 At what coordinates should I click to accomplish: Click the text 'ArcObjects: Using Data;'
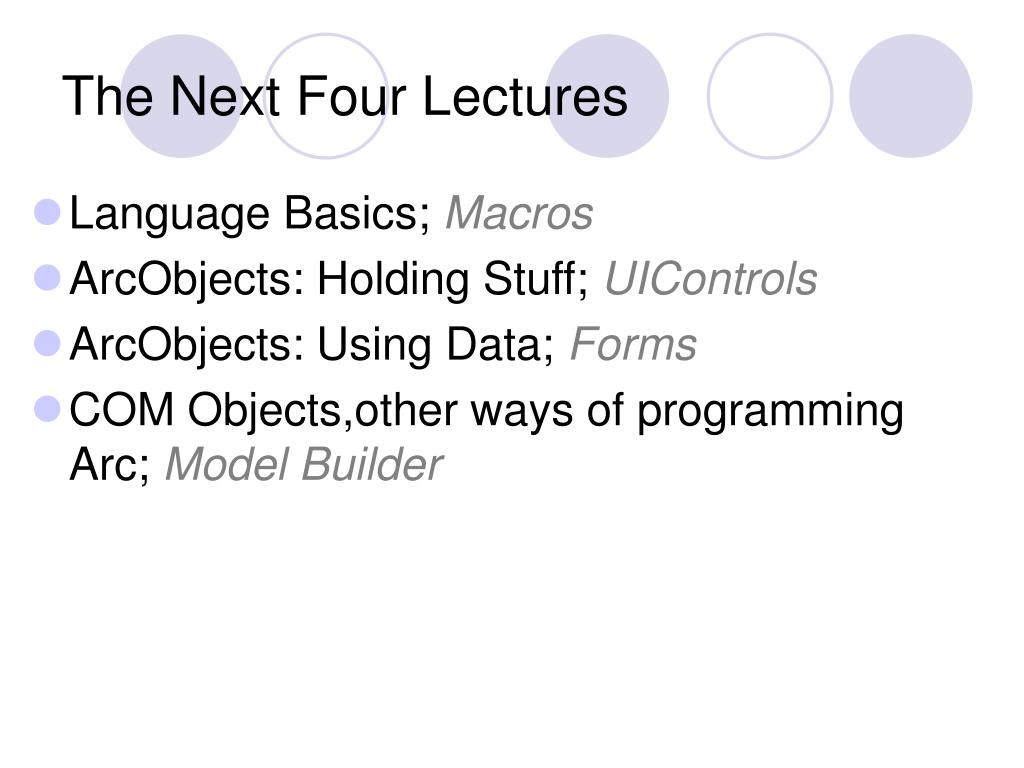[312, 345]
